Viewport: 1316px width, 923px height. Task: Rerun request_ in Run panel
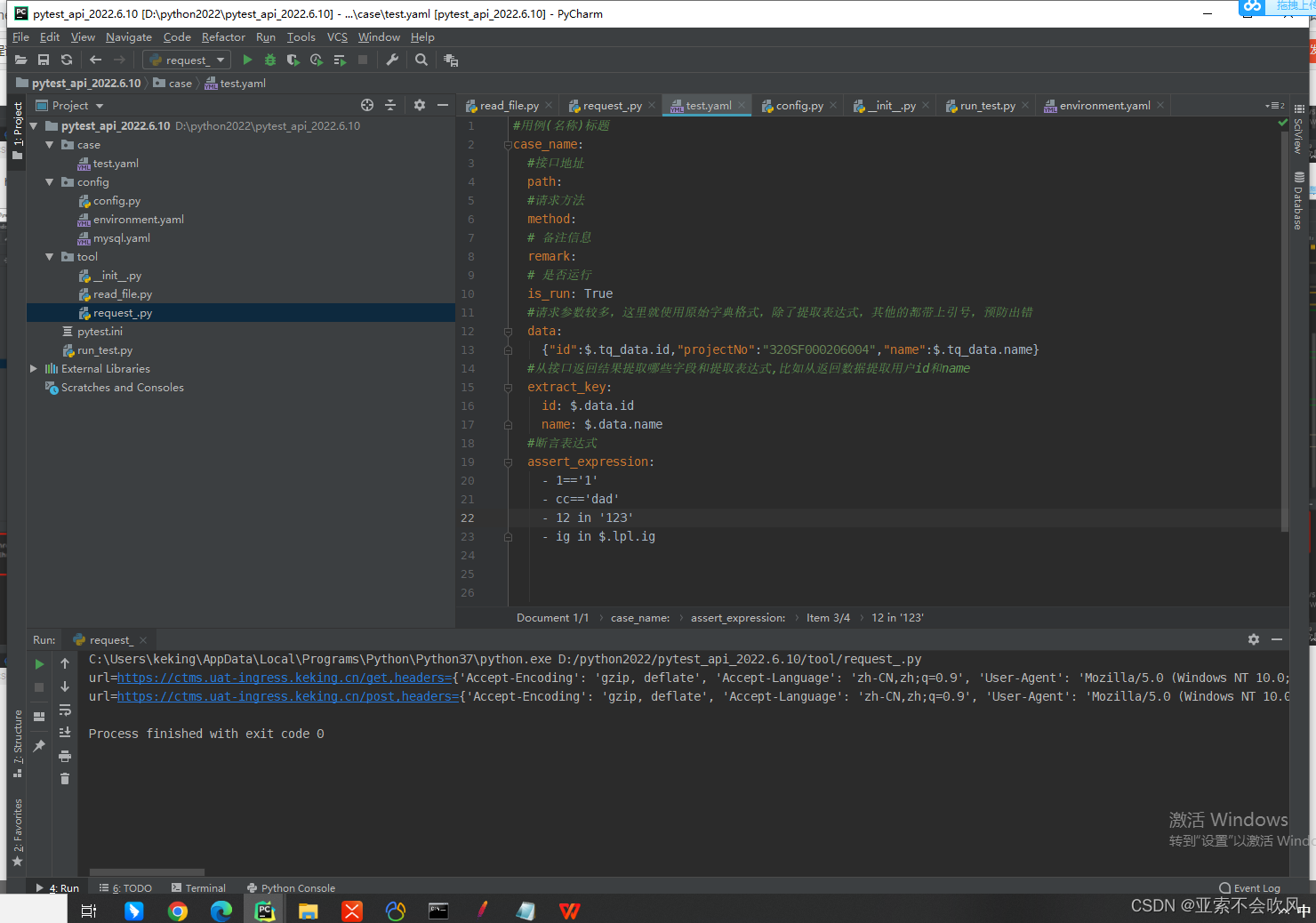(x=39, y=664)
